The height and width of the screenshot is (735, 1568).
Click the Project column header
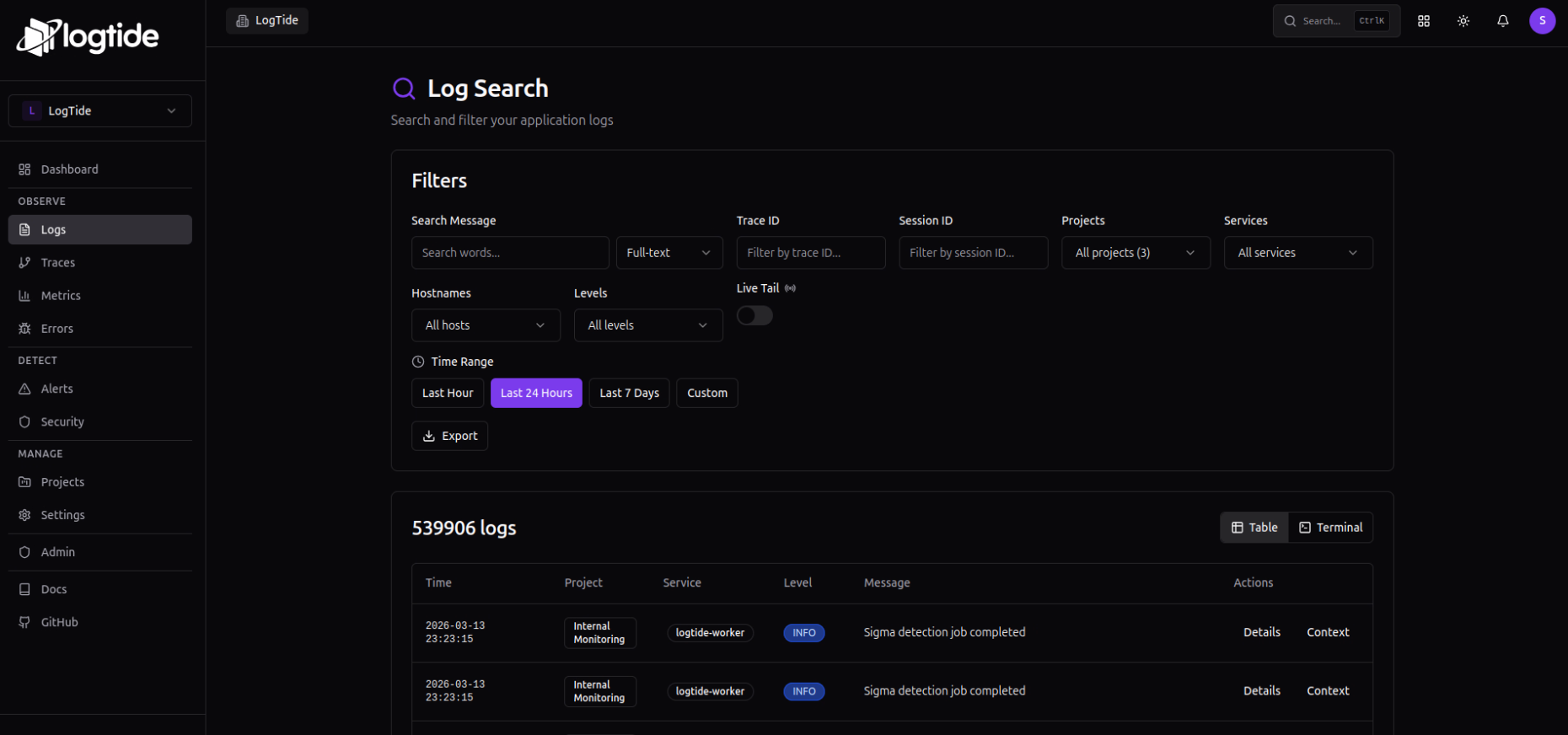tap(583, 582)
